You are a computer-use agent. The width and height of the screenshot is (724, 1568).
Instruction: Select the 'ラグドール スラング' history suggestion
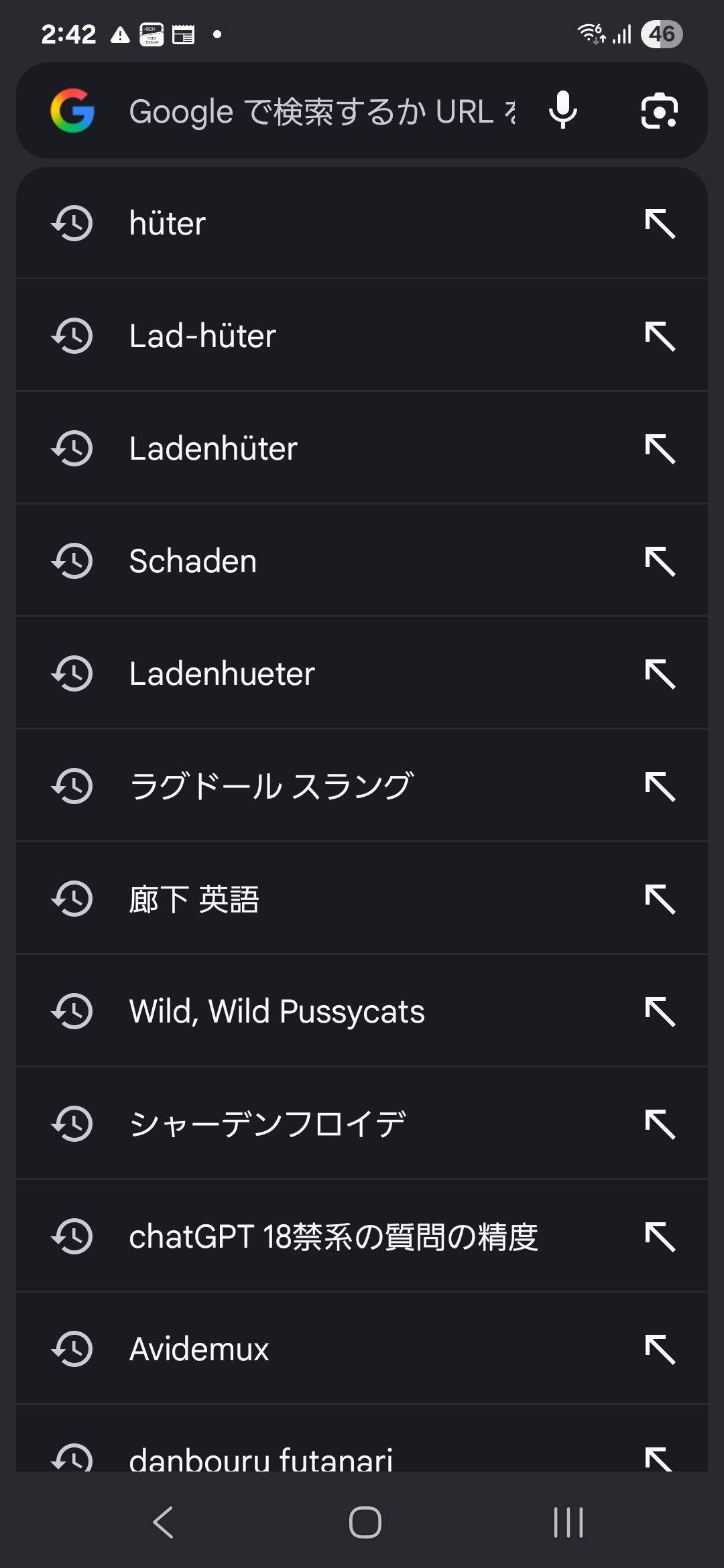point(271,786)
